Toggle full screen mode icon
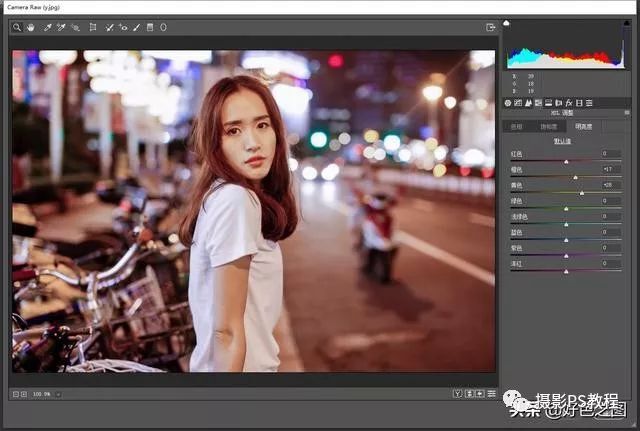The height and width of the screenshot is (431, 640). click(491, 28)
